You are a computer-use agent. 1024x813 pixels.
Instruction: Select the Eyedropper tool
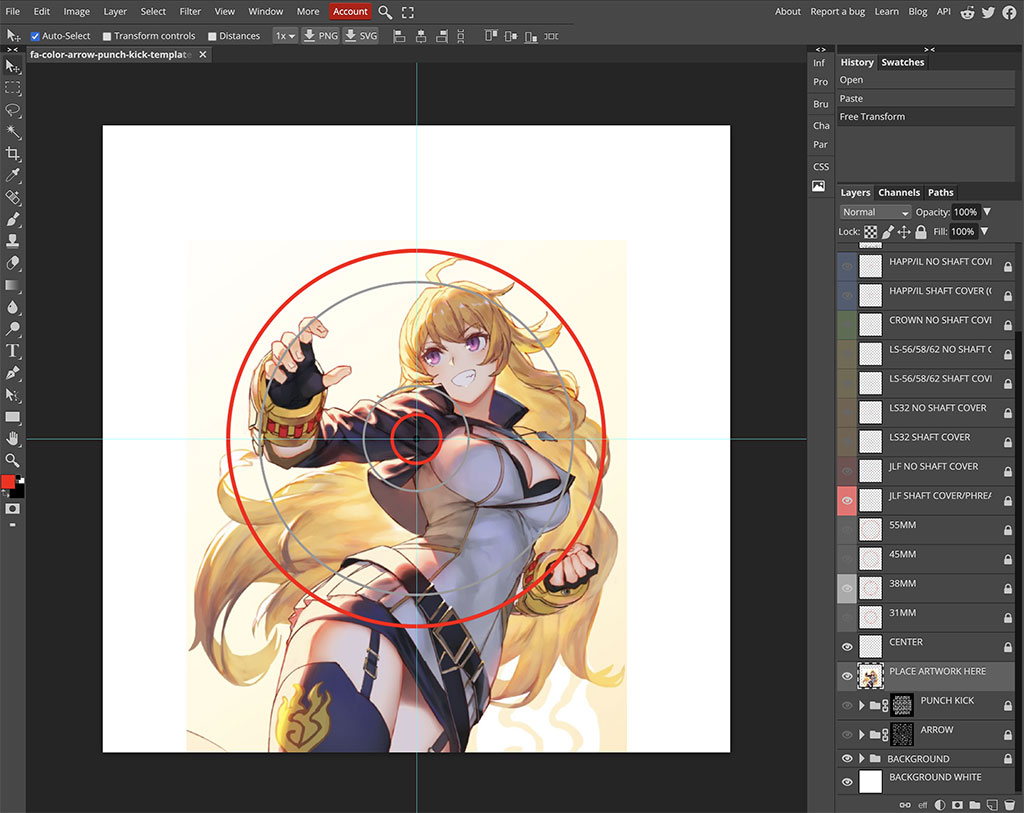(x=12, y=175)
